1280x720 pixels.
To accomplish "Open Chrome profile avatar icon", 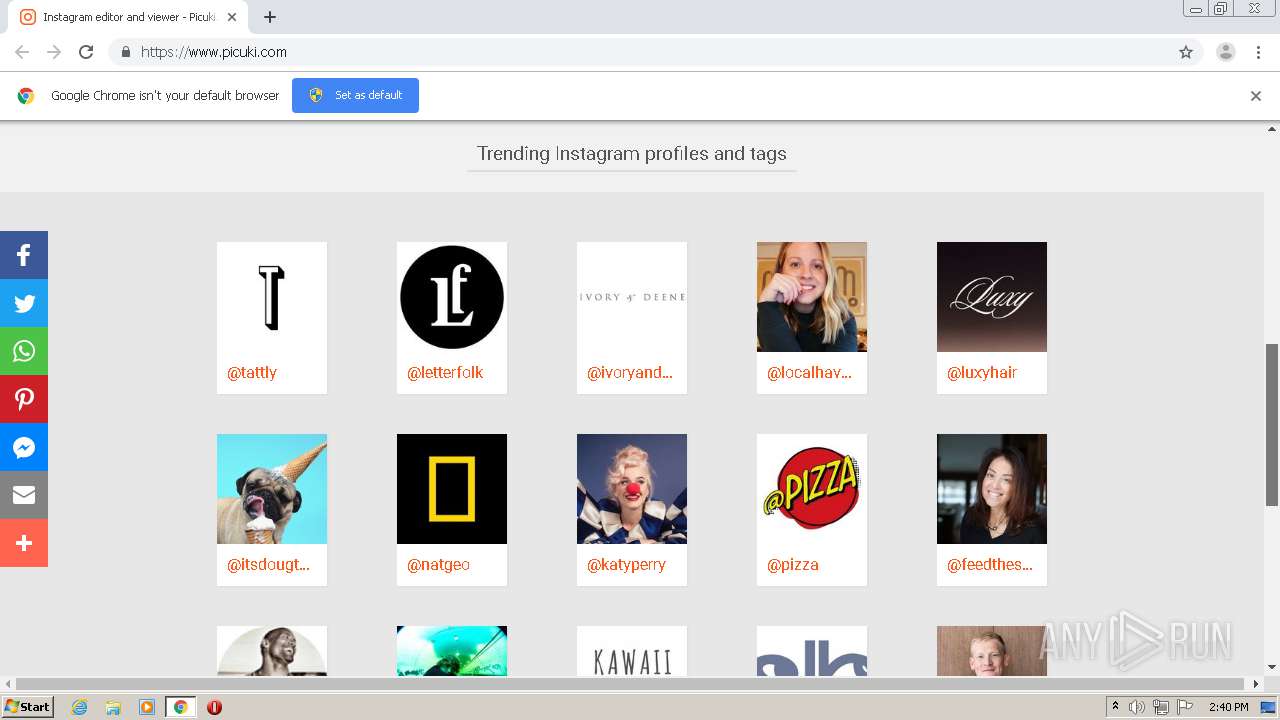I will (1226, 52).
